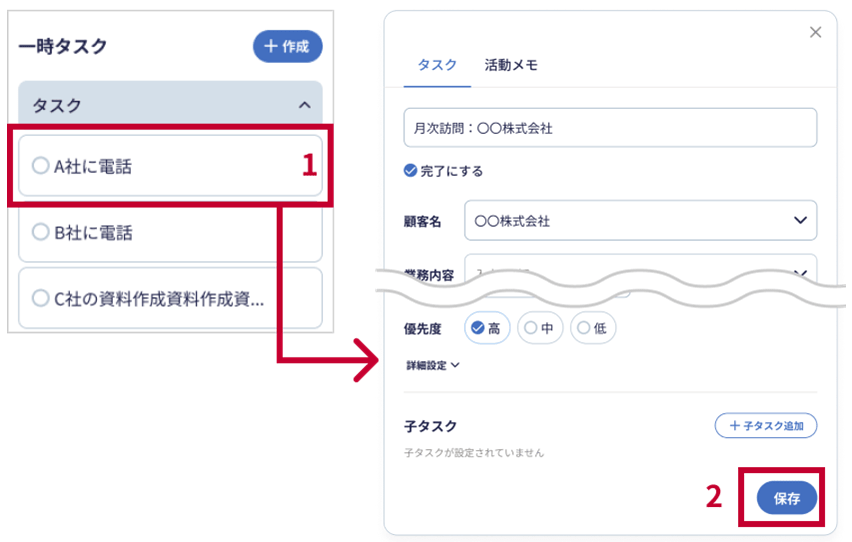The width and height of the screenshot is (852, 542).
Task: Select 中 priority option
Action: coord(541,327)
